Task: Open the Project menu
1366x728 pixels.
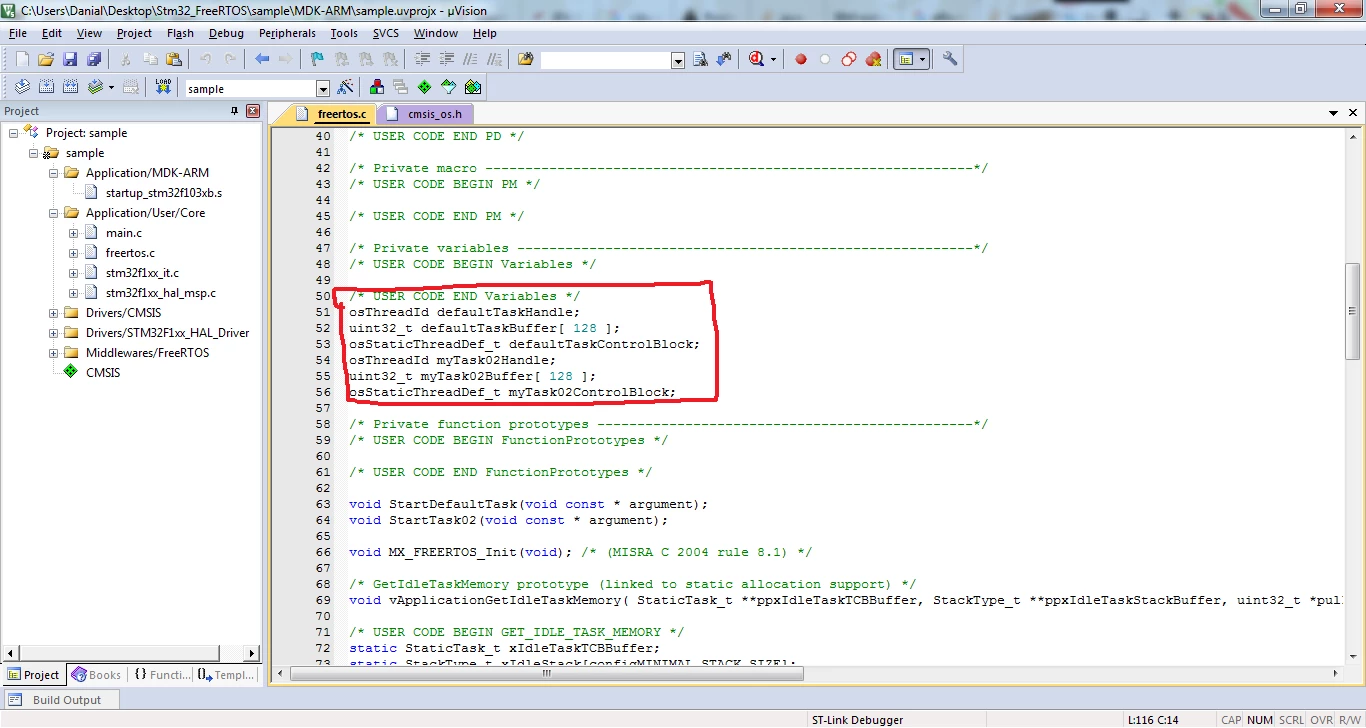Action: 134,33
